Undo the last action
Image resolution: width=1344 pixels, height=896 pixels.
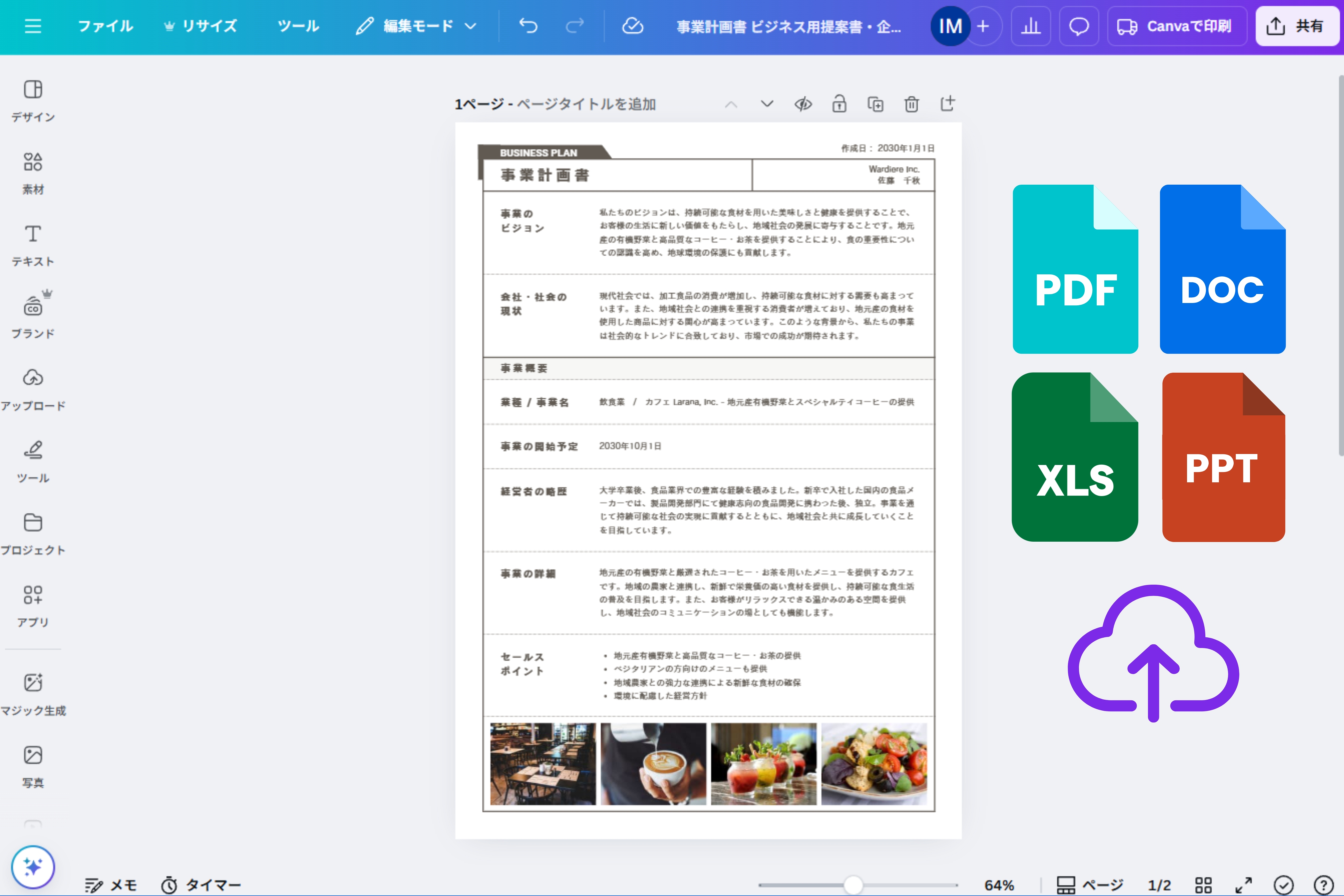coord(529,26)
